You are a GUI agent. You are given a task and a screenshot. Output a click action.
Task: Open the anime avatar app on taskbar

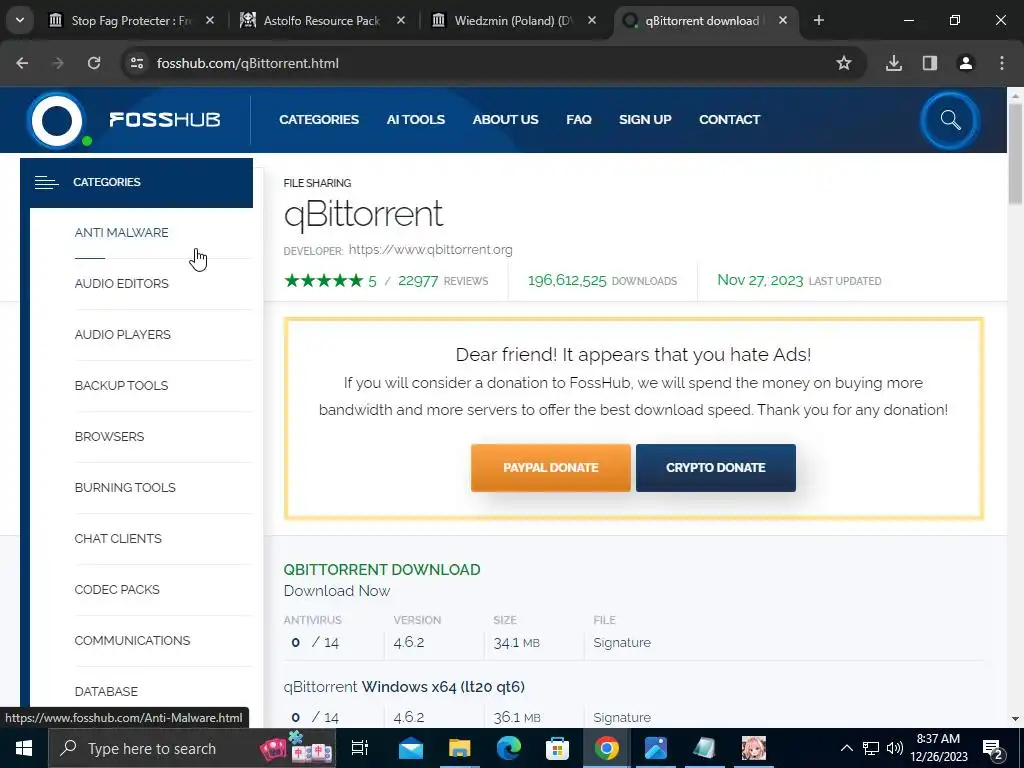coord(754,748)
